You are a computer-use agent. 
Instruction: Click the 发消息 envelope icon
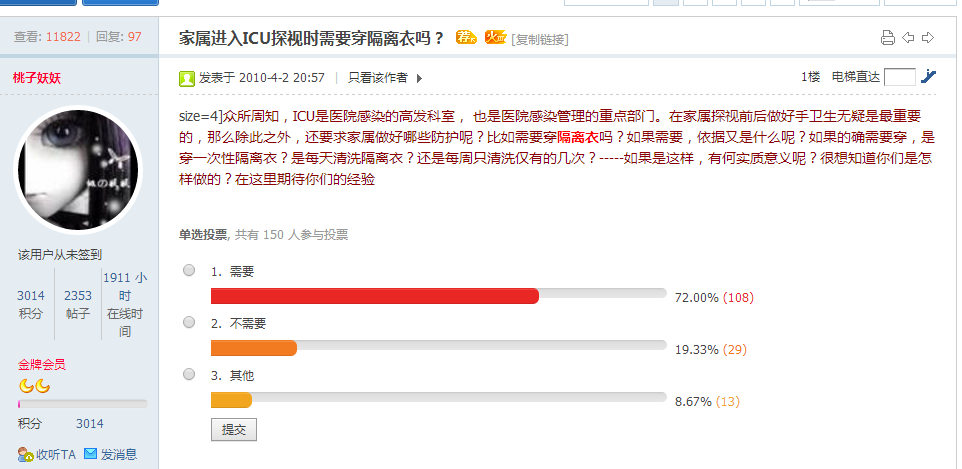[91, 454]
